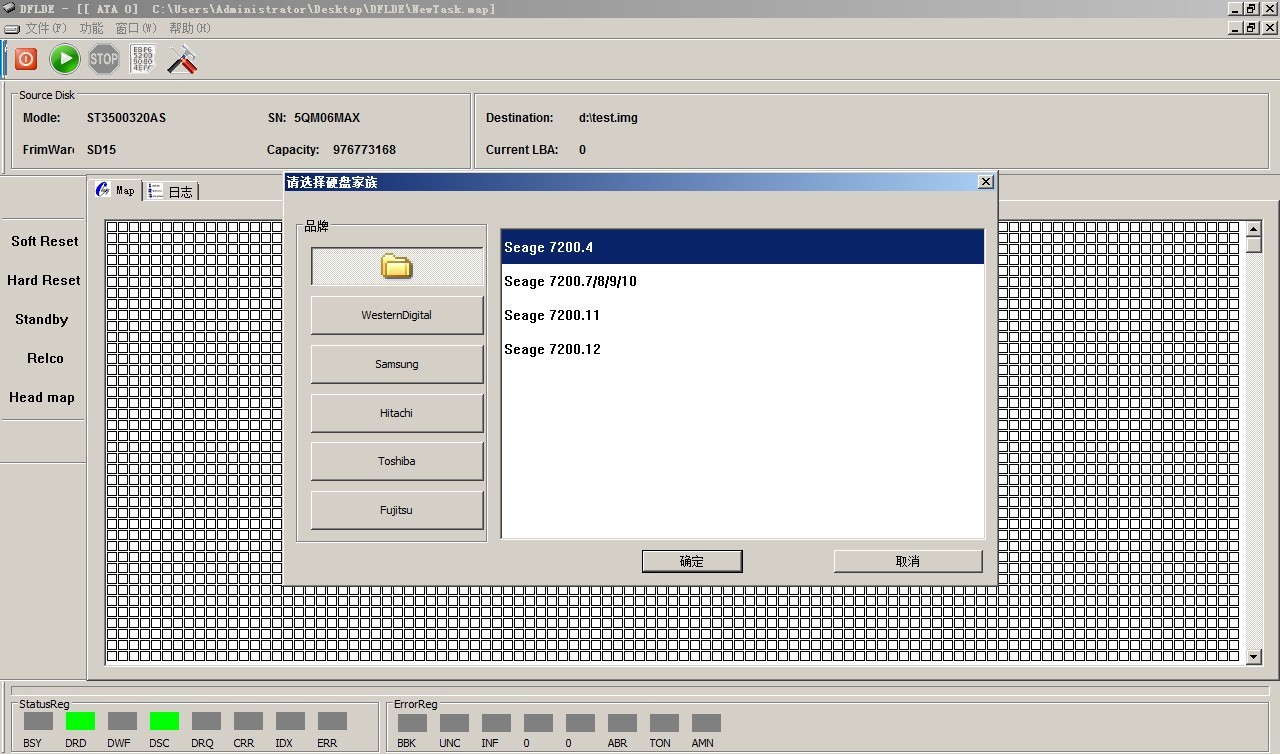Click the IDX status indicator
This screenshot has width=1280, height=754.
click(x=290, y=721)
